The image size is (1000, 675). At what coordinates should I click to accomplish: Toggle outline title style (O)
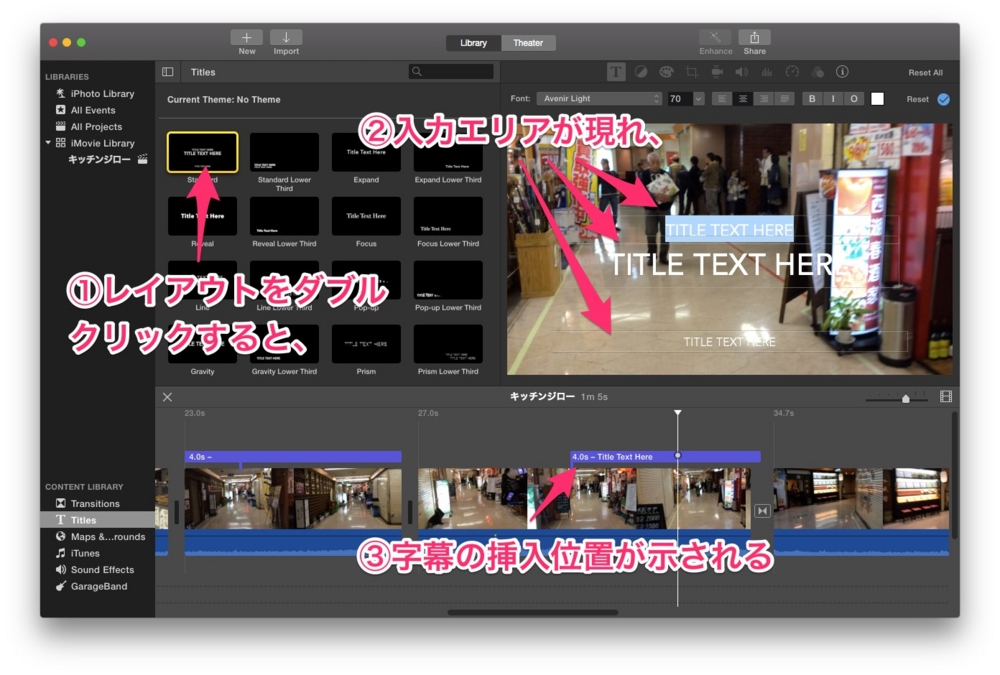[x=852, y=99]
